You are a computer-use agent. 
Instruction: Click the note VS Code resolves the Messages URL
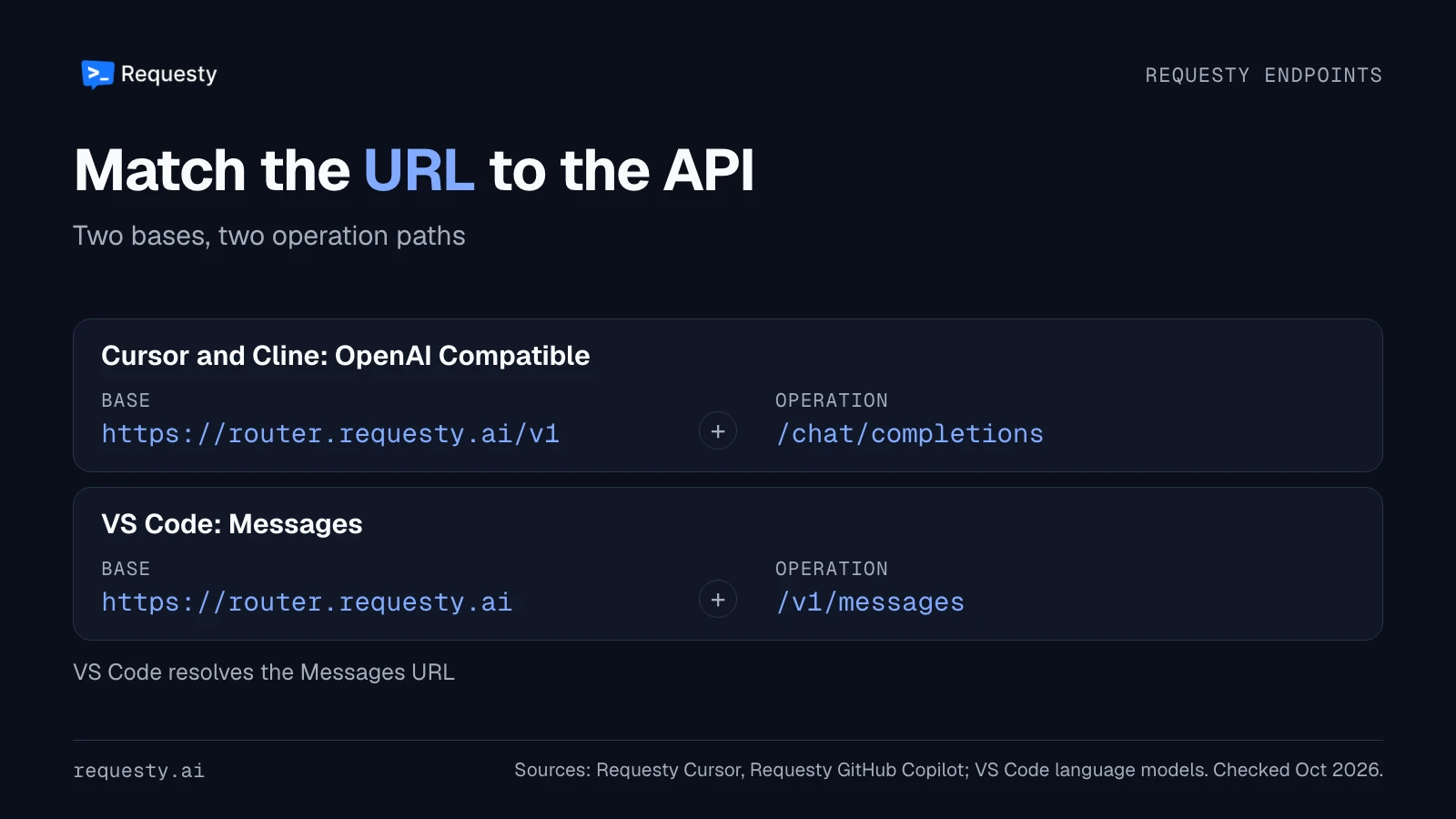pyautogui.click(x=264, y=672)
